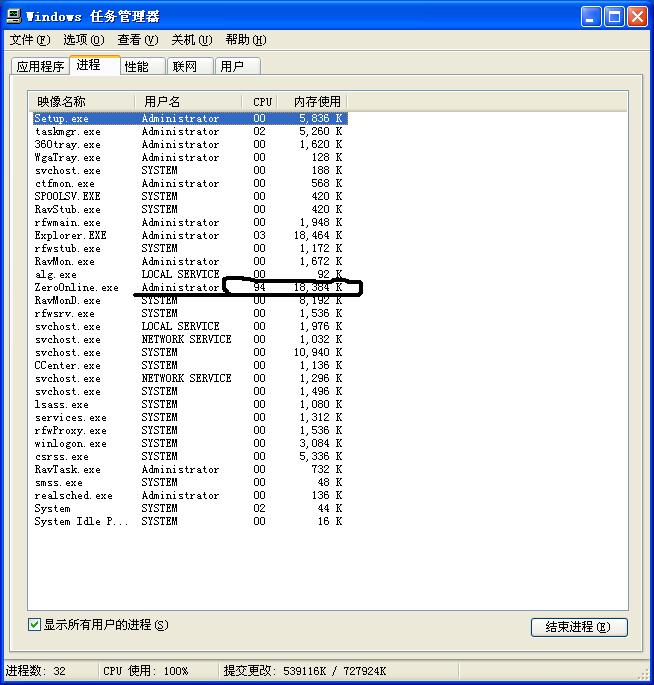Select the winlogon.exe process
This screenshot has width=654, height=685.
tap(190, 443)
